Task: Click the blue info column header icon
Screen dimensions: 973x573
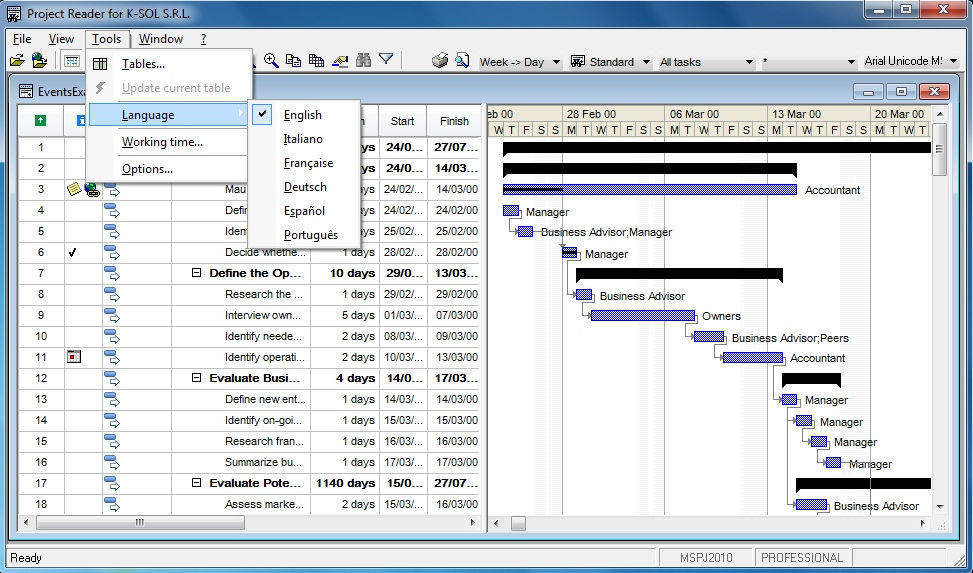Action: point(81,120)
